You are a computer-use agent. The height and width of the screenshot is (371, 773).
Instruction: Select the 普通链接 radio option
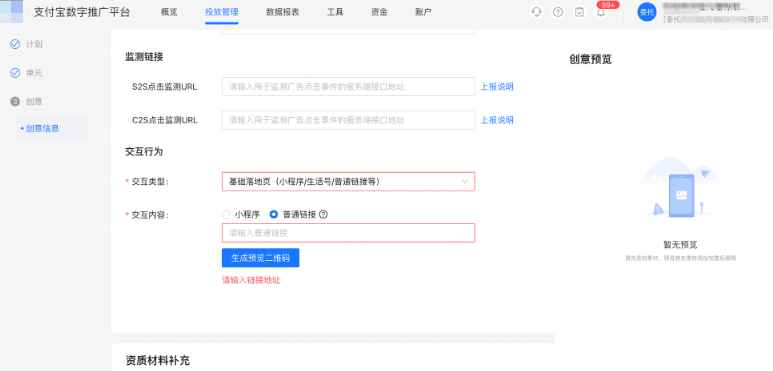click(x=274, y=214)
